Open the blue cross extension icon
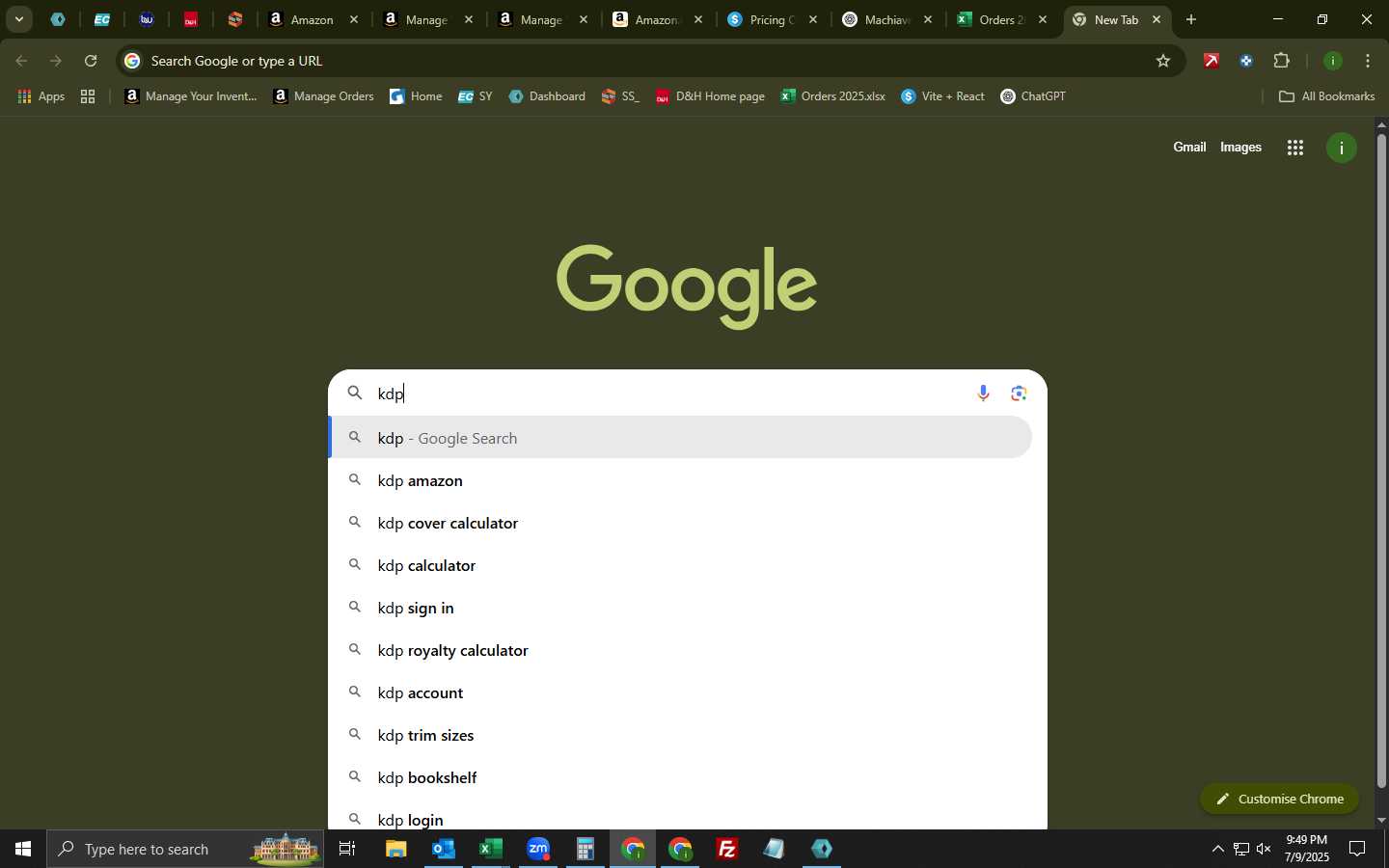Viewport: 1389px width, 868px height. (x=1246, y=61)
